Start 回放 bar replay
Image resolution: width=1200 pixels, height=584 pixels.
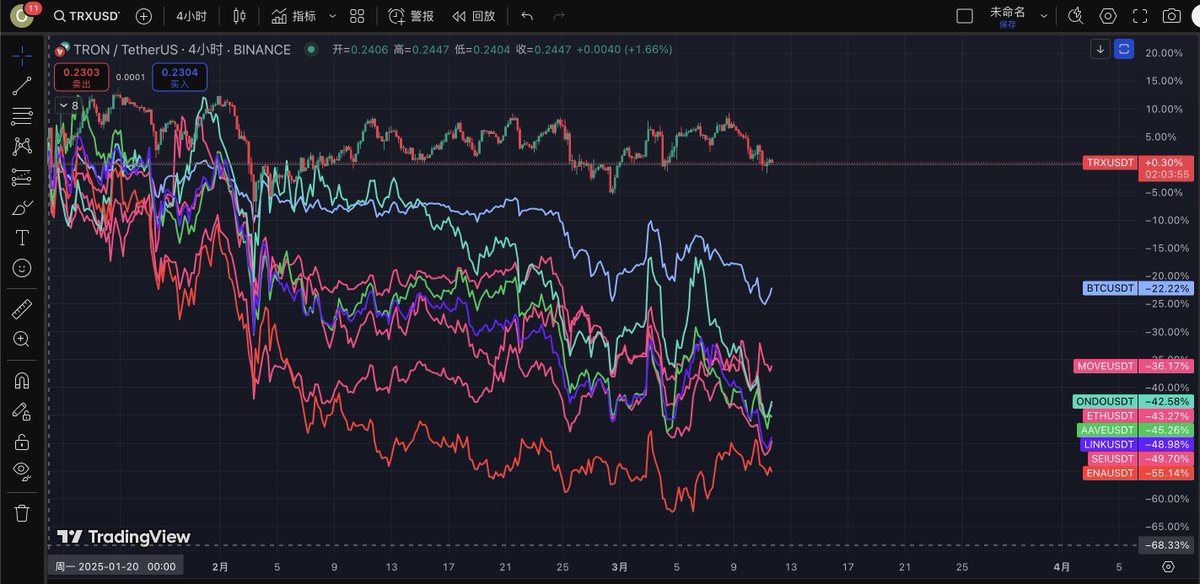coord(473,16)
